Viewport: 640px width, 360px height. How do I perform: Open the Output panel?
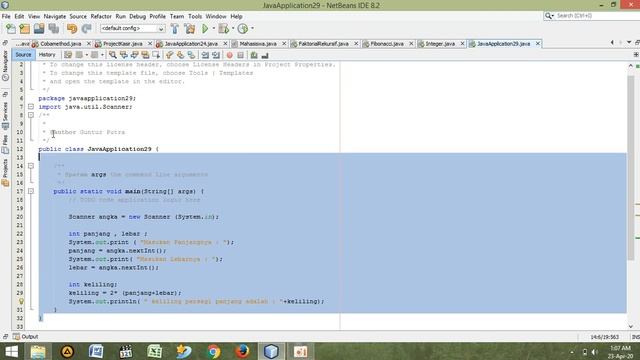click(25, 337)
